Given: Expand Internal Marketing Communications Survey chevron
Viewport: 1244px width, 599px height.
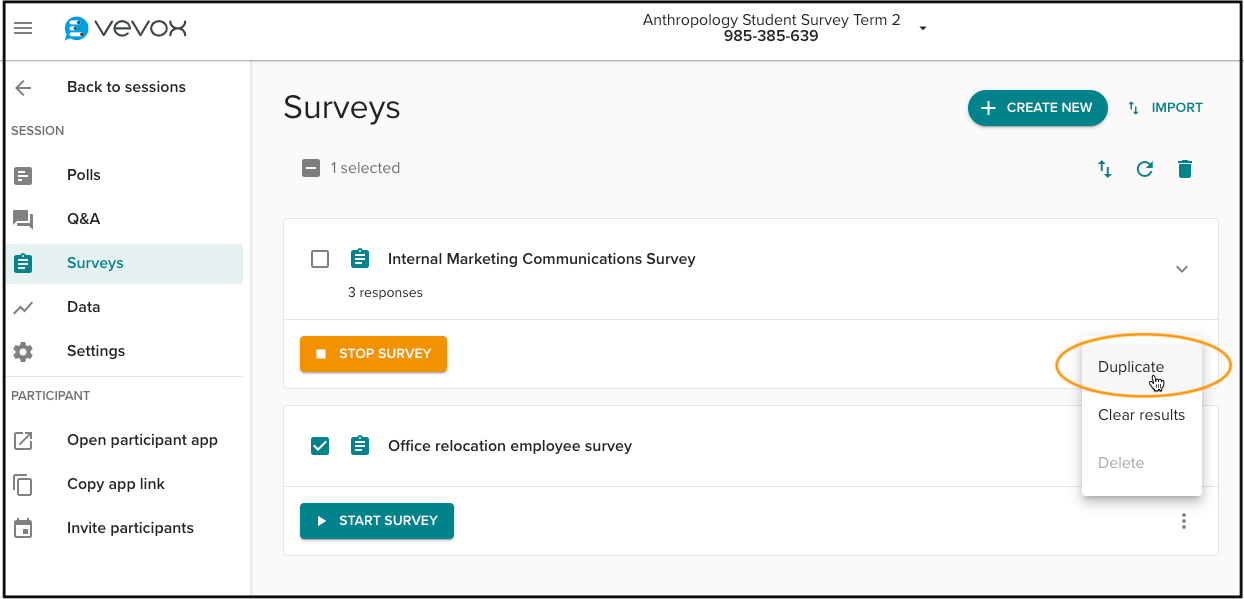Looking at the screenshot, I should click(x=1182, y=269).
